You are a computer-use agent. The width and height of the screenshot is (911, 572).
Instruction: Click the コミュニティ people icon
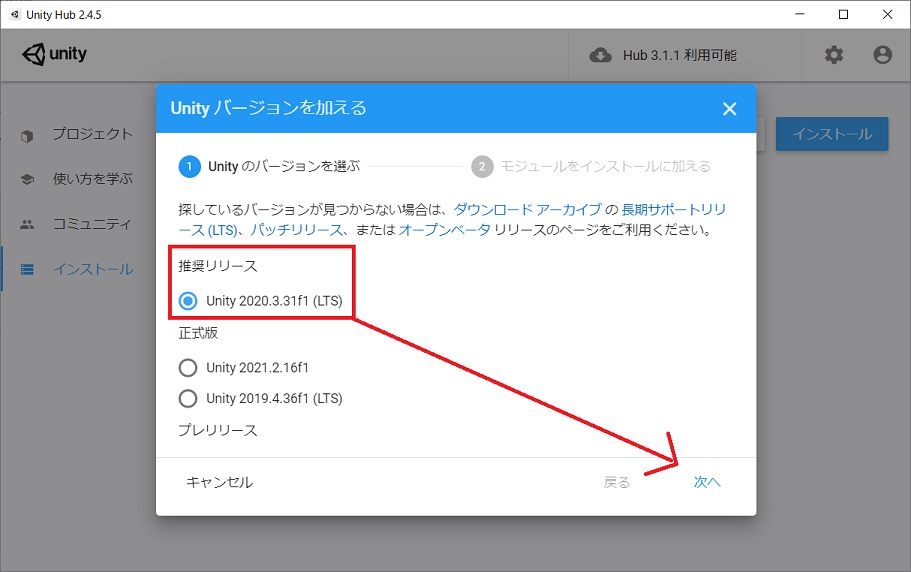(27, 224)
